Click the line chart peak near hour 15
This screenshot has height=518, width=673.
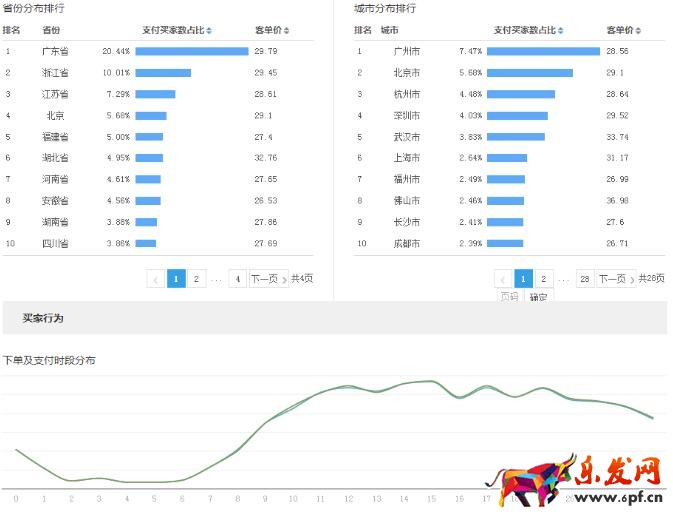(431, 382)
